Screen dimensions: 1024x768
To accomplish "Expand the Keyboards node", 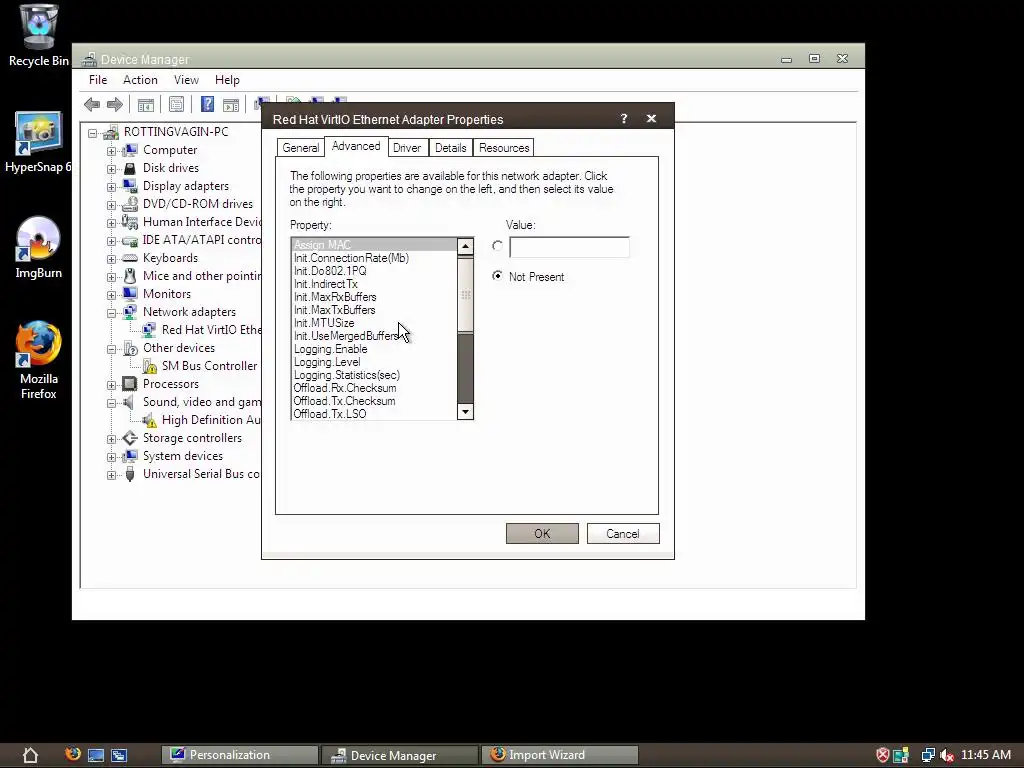I will [112, 259].
